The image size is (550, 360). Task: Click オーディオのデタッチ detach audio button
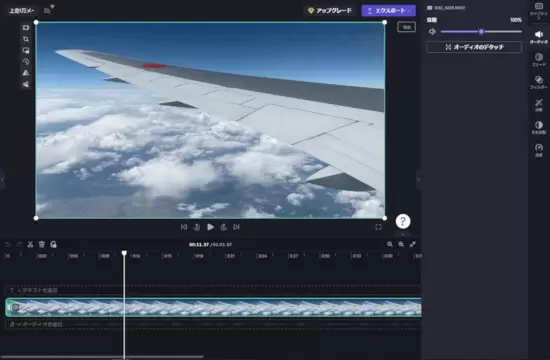click(474, 47)
